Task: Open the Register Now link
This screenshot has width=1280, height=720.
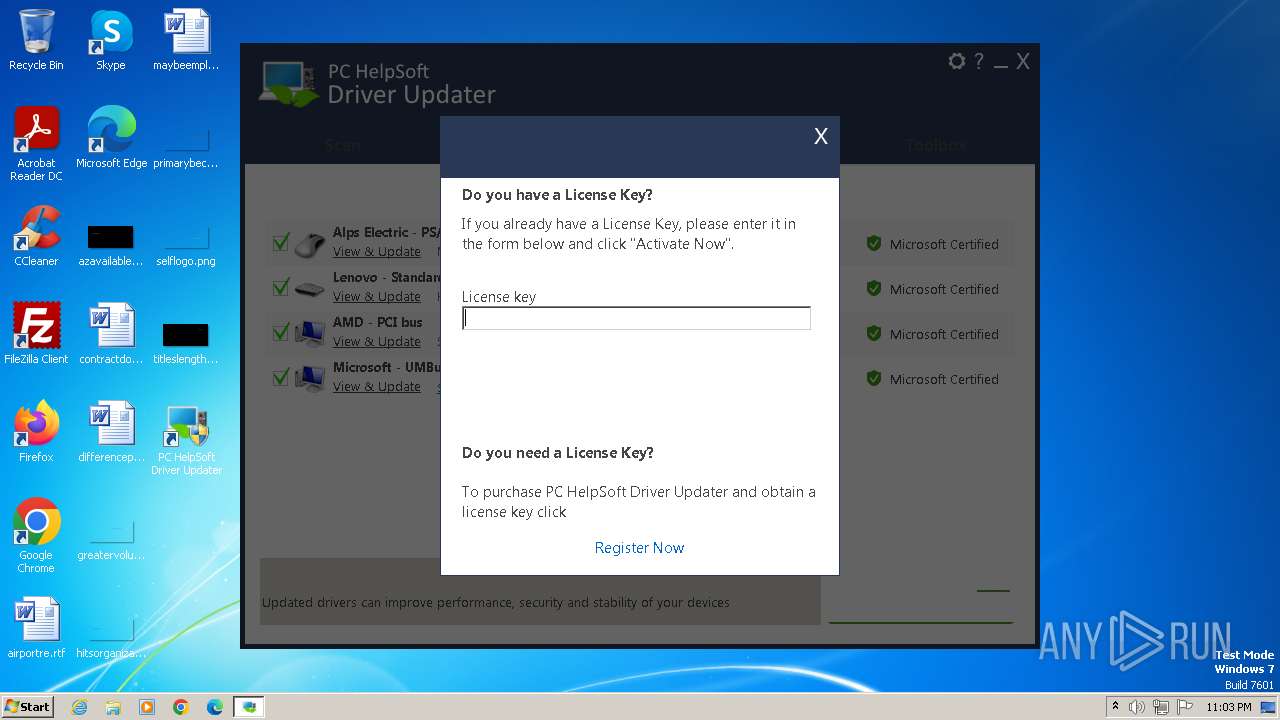Action: (639, 548)
